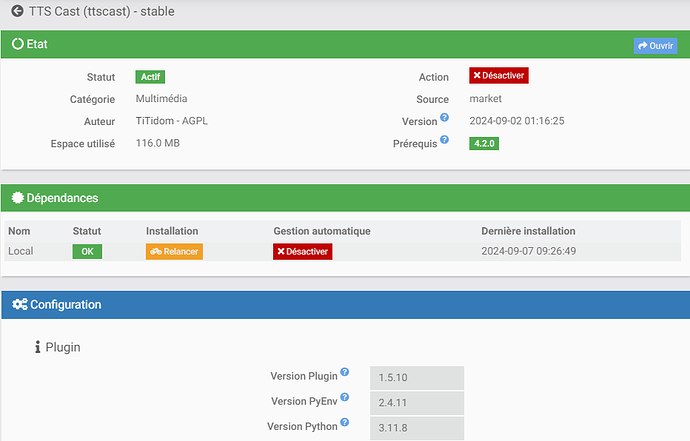Screen dimensions: 690x441
Task: Disable automatic management in the Dépendances row
Action: coord(303,252)
